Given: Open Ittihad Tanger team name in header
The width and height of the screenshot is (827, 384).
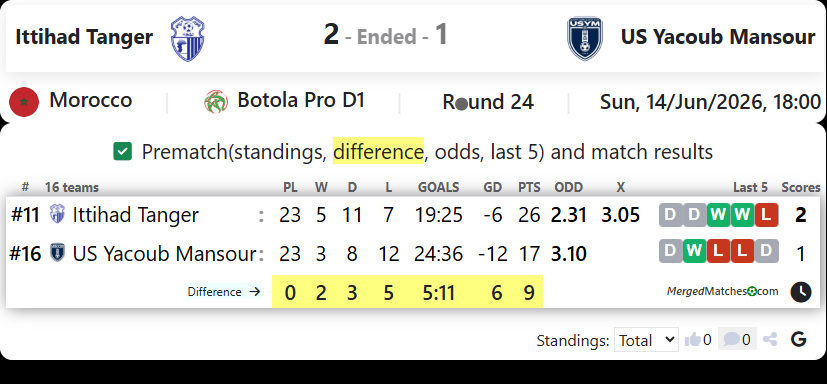Looking at the screenshot, I should (84, 37).
